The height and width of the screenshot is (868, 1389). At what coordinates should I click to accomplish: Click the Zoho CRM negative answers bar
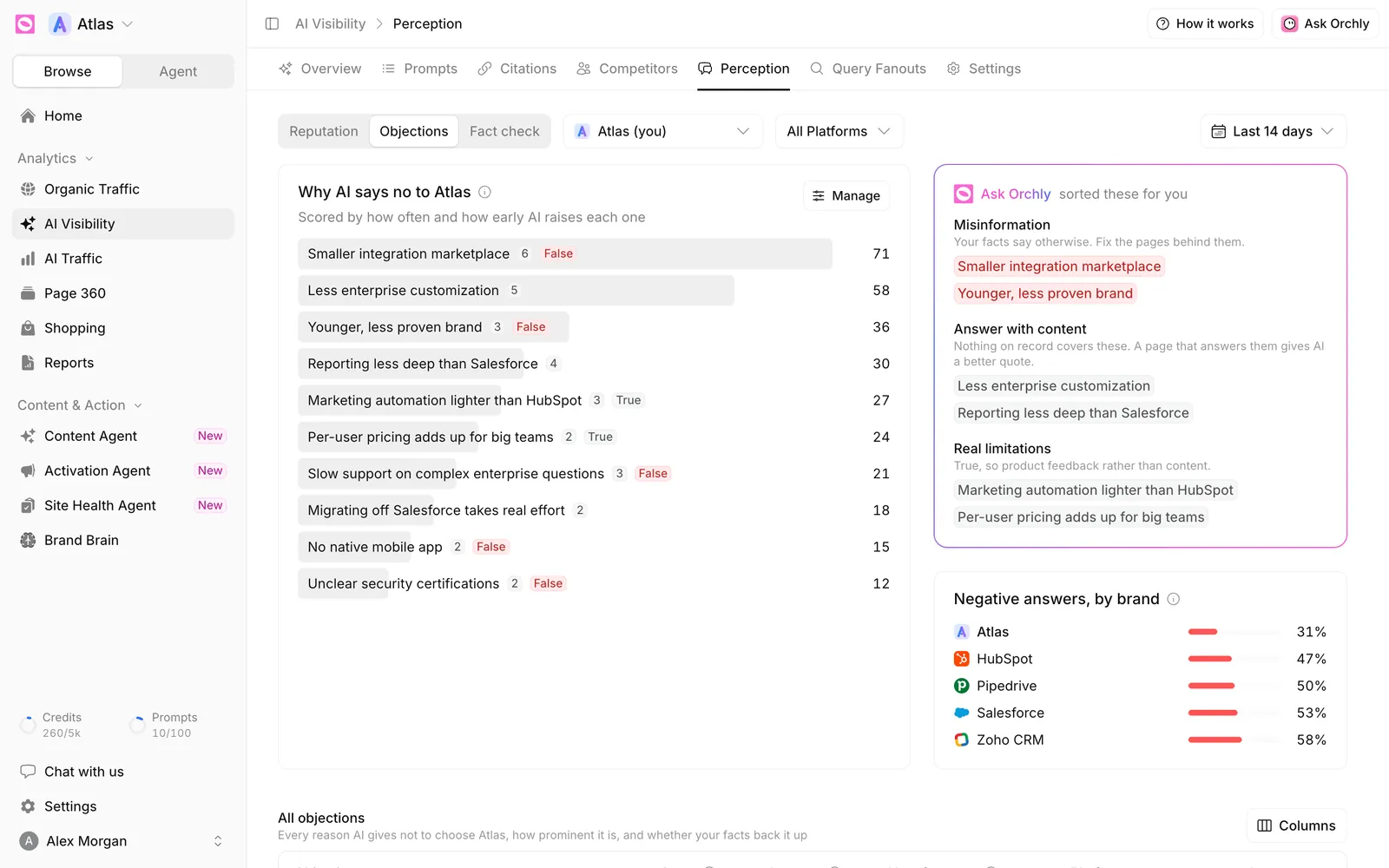(x=1236, y=740)
